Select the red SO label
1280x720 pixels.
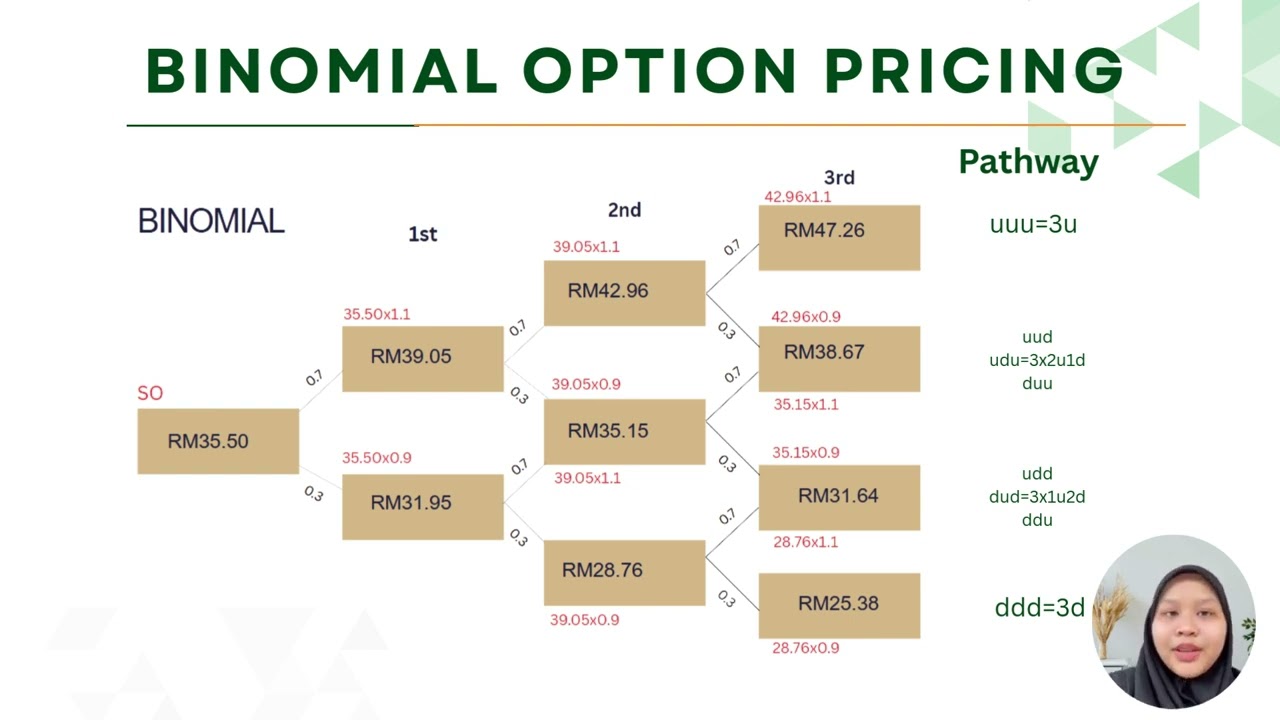coord(150,393)
